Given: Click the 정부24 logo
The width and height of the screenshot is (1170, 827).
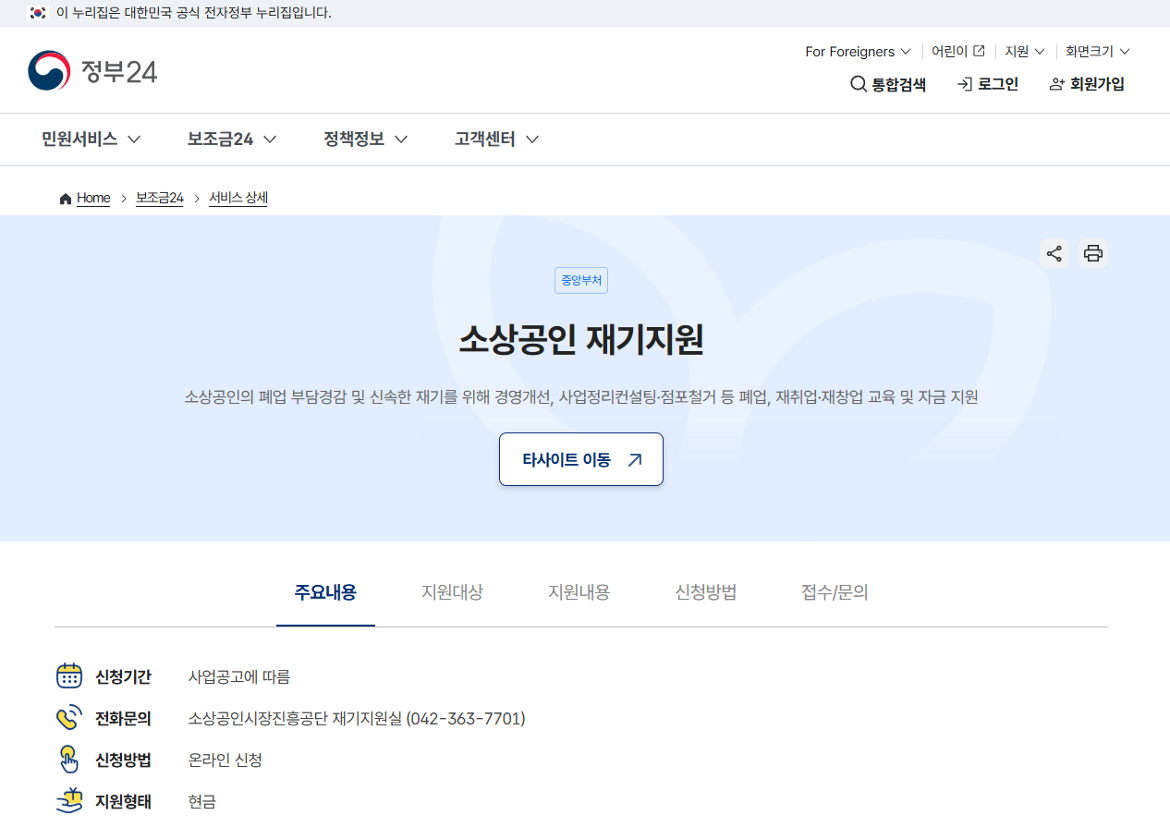Looking at the screenshot, I should pyautogui.click(x=92, y=70).
